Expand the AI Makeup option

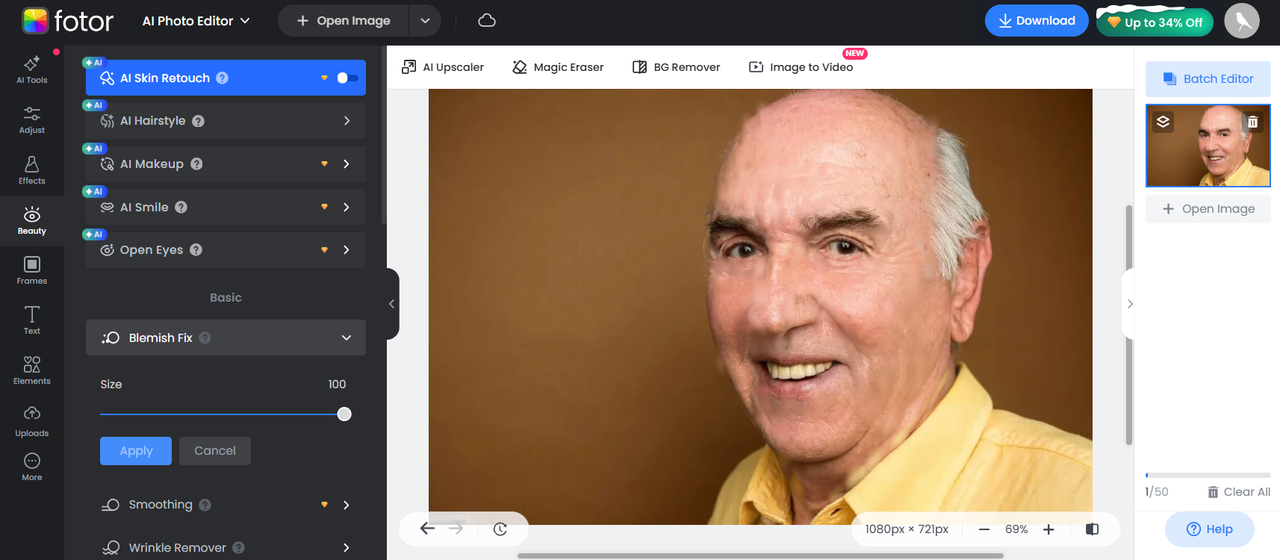[x=347, y=164]
